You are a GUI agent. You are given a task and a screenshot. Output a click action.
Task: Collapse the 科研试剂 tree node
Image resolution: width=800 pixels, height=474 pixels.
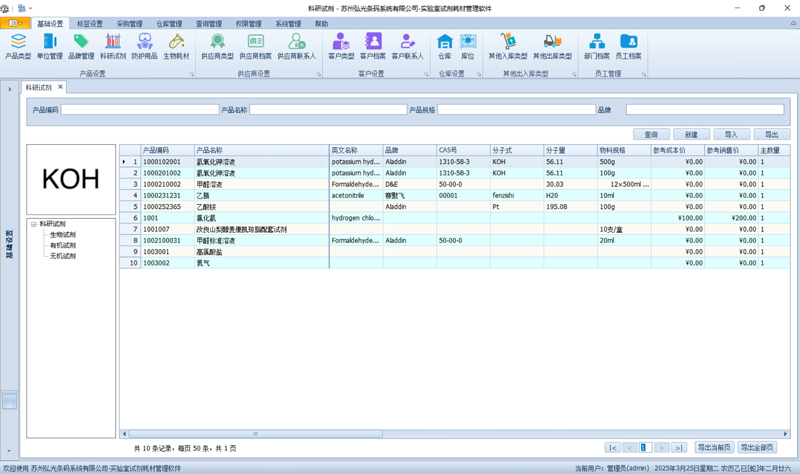34,224
